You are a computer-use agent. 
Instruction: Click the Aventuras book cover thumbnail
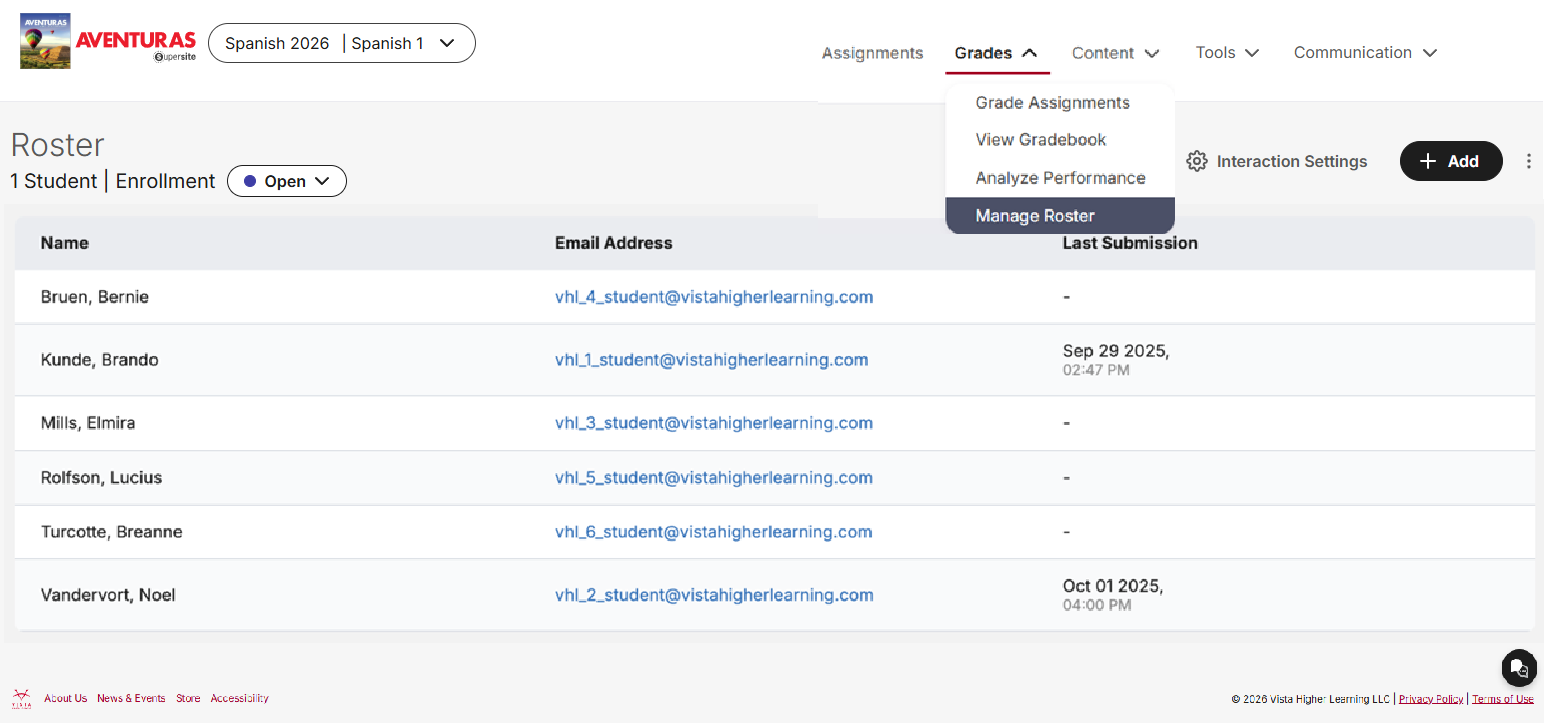point(46,41)
